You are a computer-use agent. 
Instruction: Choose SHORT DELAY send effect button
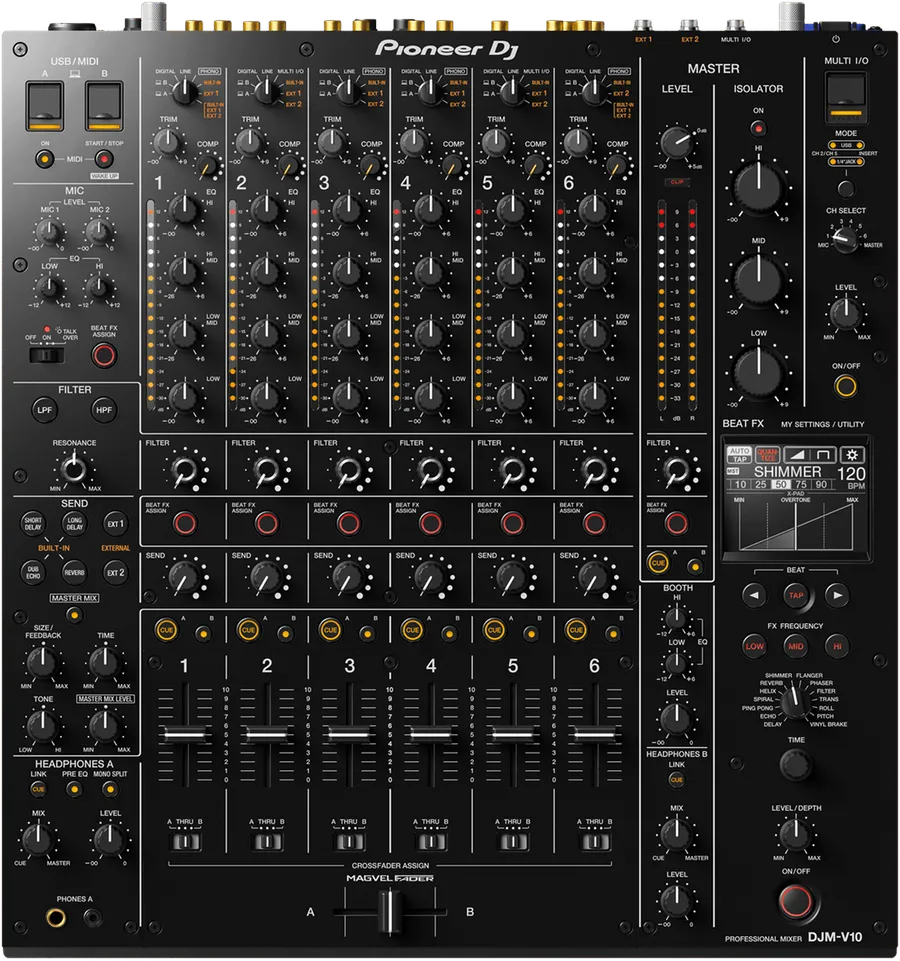[x=33, y=523]
